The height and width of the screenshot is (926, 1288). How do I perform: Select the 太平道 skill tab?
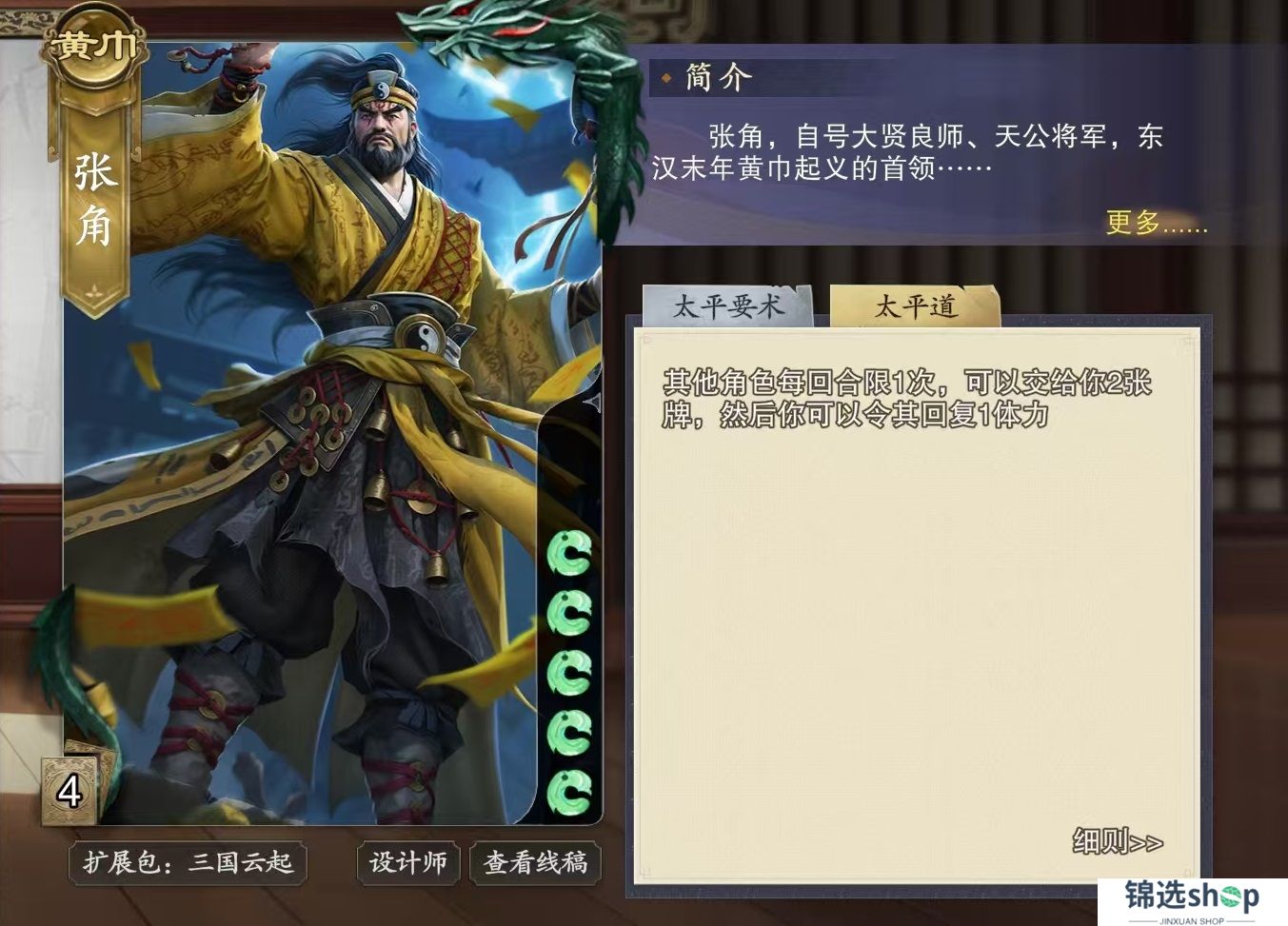915,306
